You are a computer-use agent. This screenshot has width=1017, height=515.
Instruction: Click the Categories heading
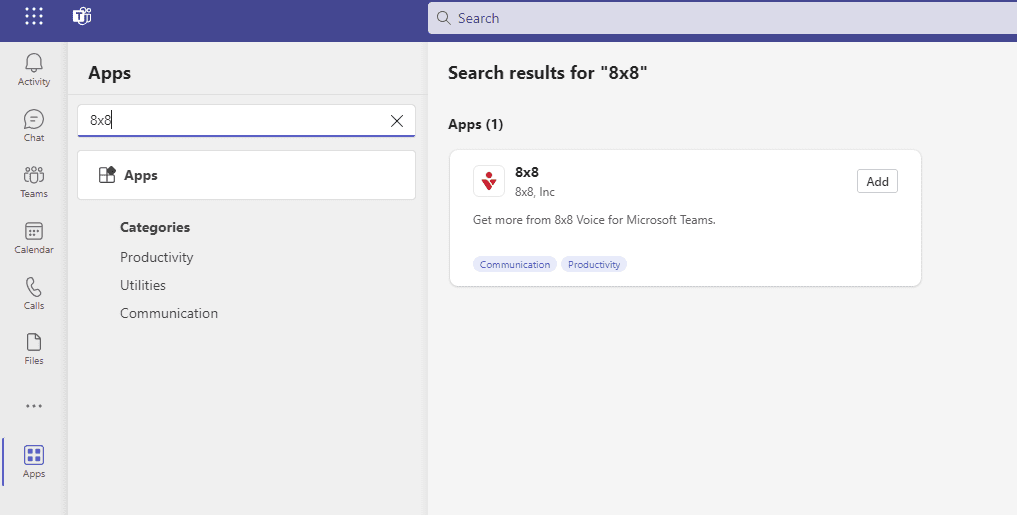[155, 227]
